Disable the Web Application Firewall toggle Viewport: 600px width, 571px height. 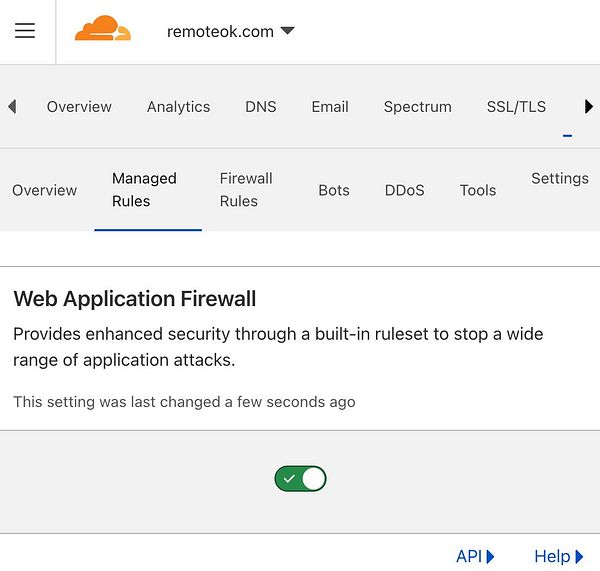click(x=300, y=479)
